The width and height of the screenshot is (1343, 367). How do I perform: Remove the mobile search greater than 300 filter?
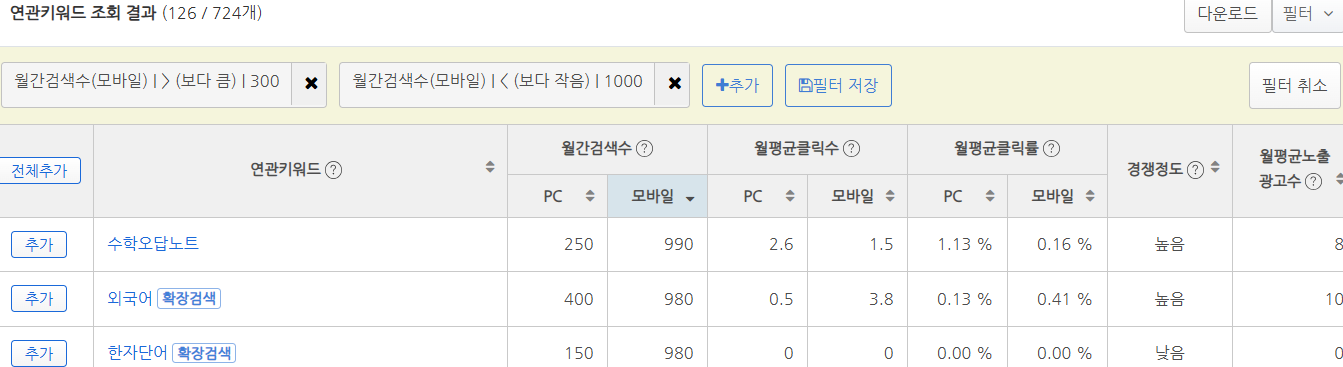310,84
